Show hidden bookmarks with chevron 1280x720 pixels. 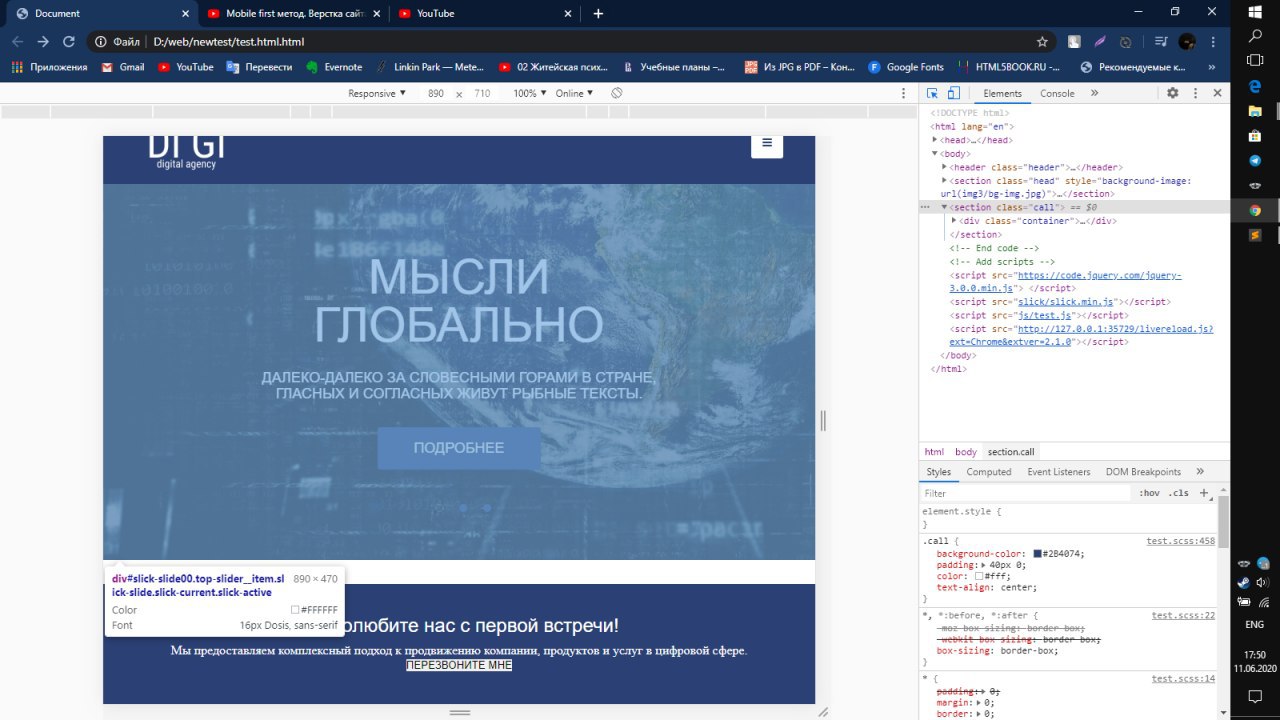[x=1212, y=67]
